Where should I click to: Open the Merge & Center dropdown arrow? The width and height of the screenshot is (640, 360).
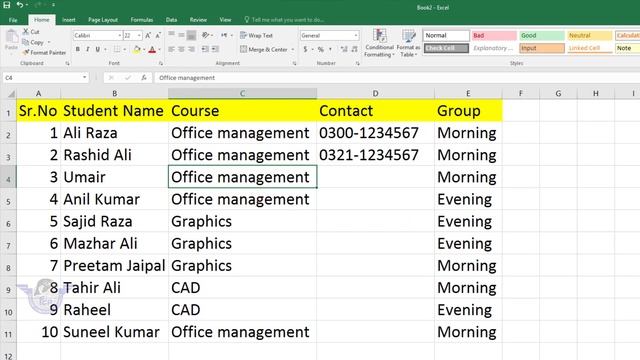click(293, 49)
